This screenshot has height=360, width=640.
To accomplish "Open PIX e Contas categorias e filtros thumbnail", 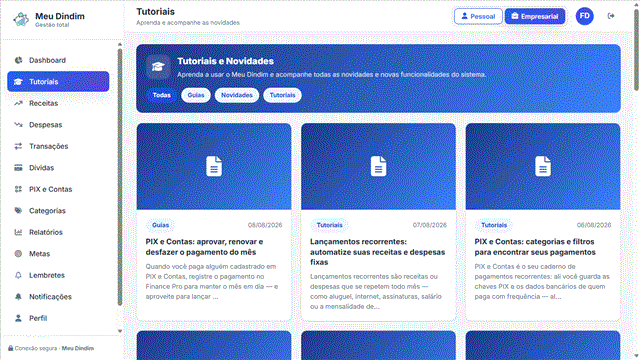I will tap(543, 167).
